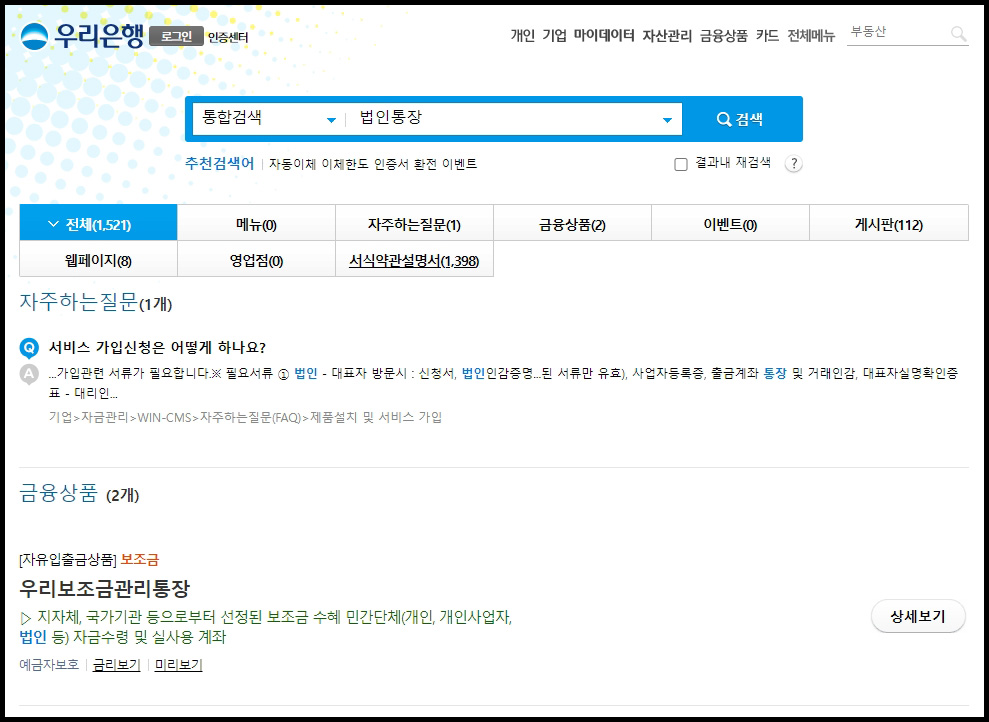This screenshot has height=722, width=989.
Task: Open the 기업 menu
Action: 554,36
